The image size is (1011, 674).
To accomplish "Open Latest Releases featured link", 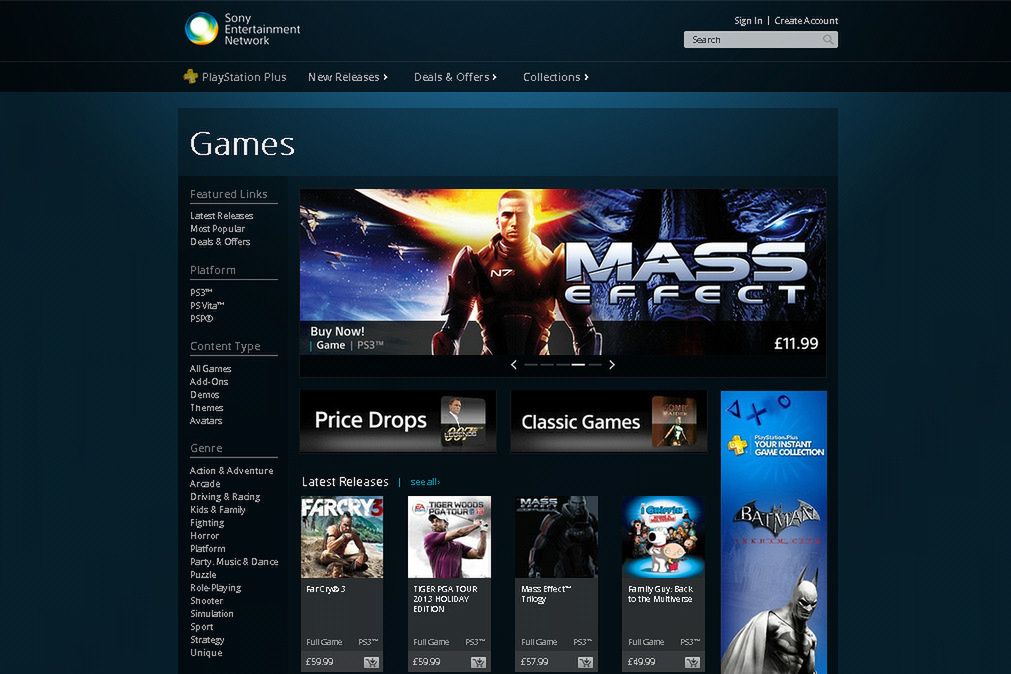I will [x=222, y=215].
